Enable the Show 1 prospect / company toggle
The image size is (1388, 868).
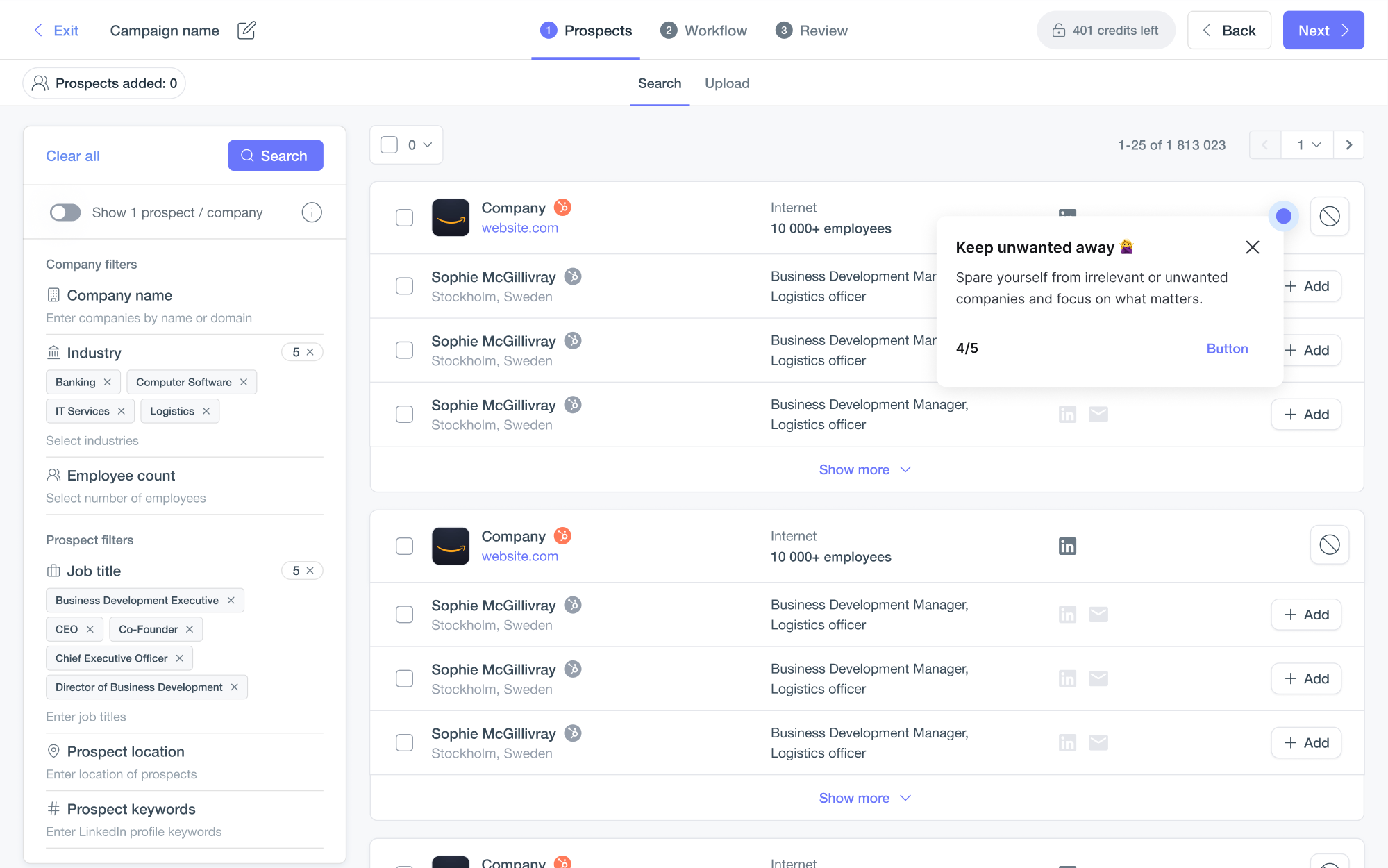coord(65,212)
